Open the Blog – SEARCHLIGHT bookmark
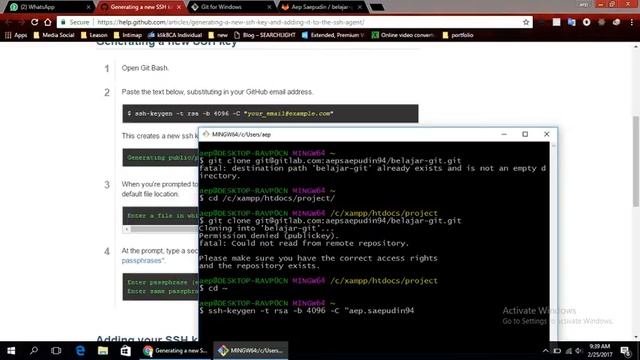 (264, 35)
